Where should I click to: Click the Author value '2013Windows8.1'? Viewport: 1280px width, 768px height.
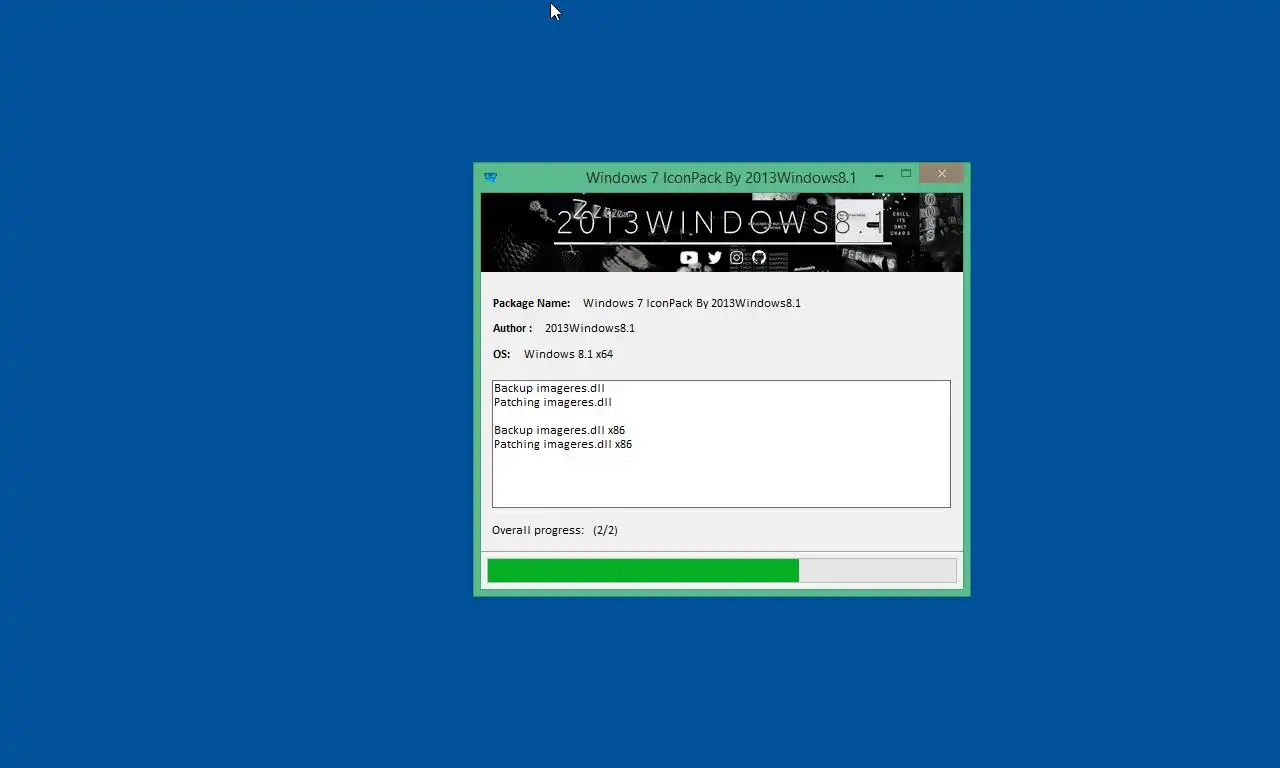(x=590, y=328)
